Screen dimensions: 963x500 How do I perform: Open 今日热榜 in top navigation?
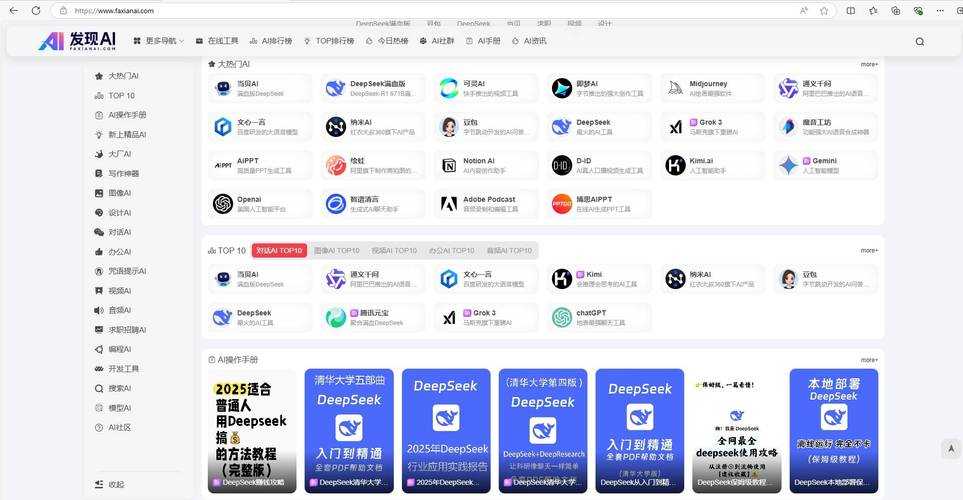(387, 41)
